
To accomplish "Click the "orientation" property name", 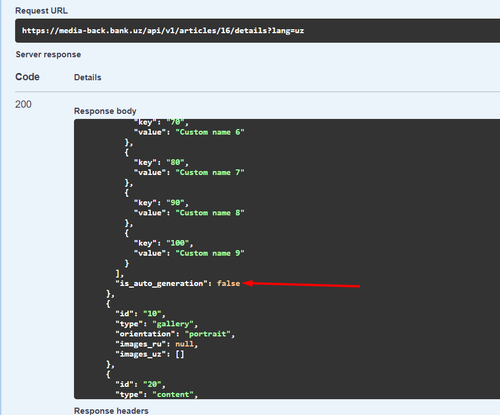I will pyautogui.click(x=145, y=334).
